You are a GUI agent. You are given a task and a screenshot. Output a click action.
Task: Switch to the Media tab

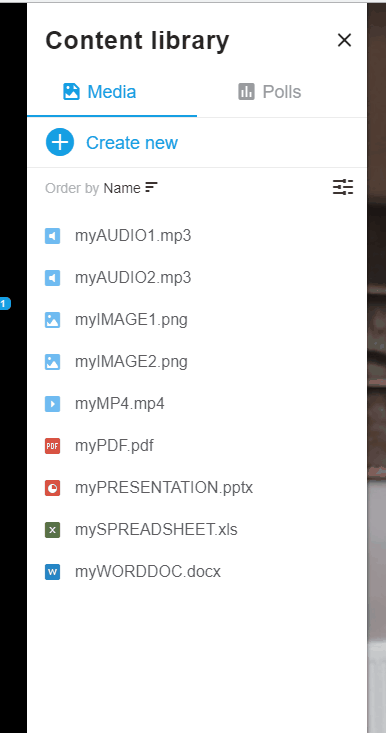(112, 92)
